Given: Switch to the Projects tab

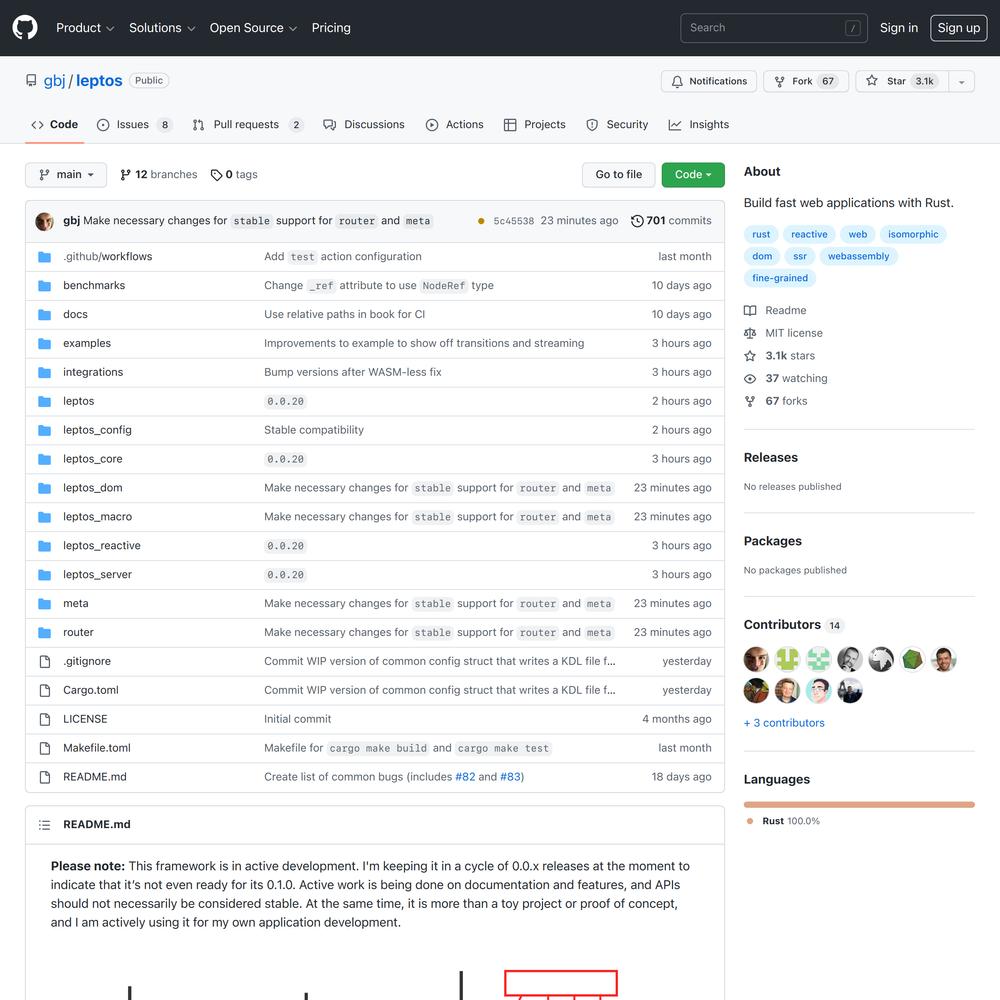Looking at the screenshot, I should (x=534, y=125).
